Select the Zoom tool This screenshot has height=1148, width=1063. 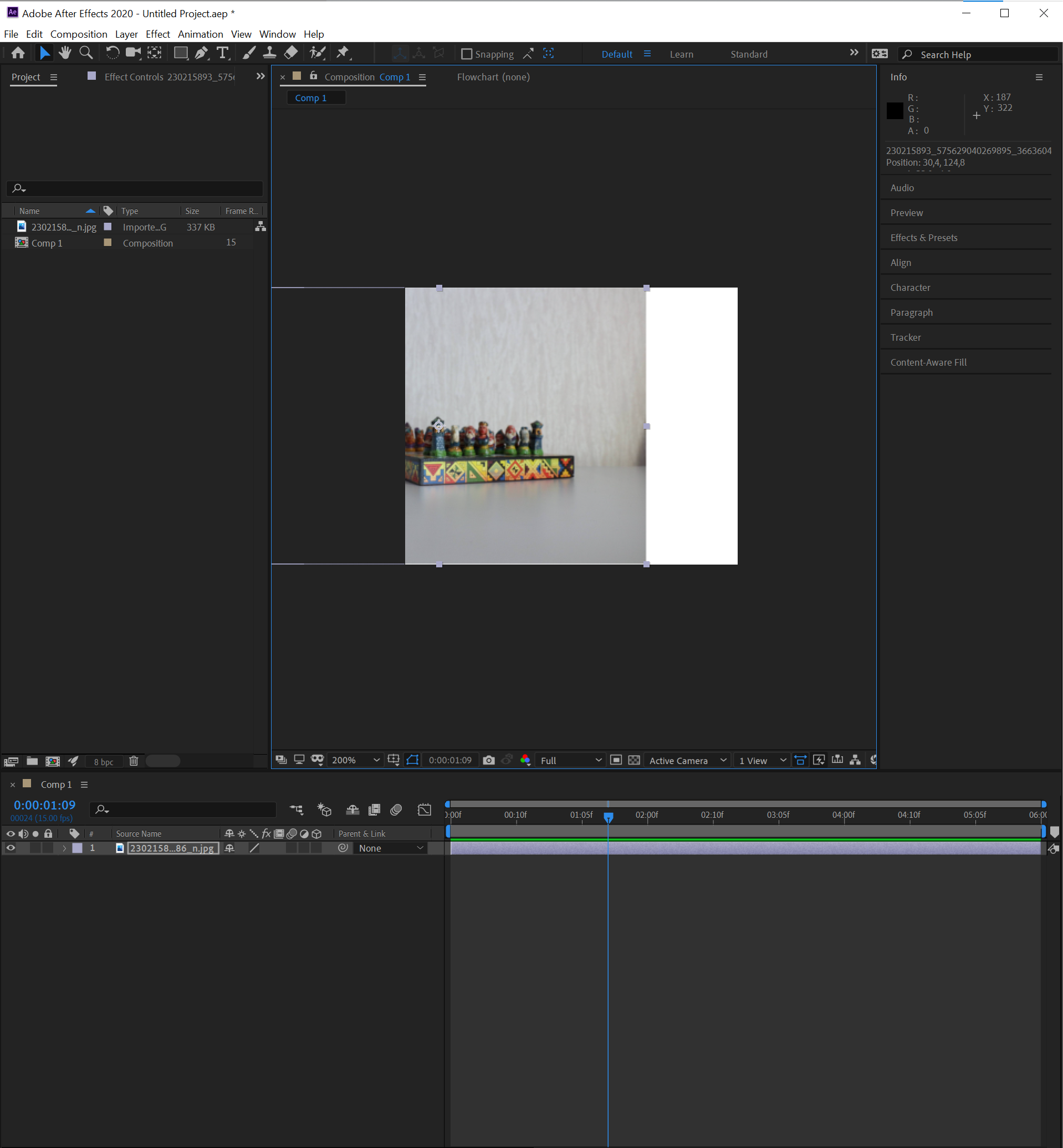click(86, 53)
